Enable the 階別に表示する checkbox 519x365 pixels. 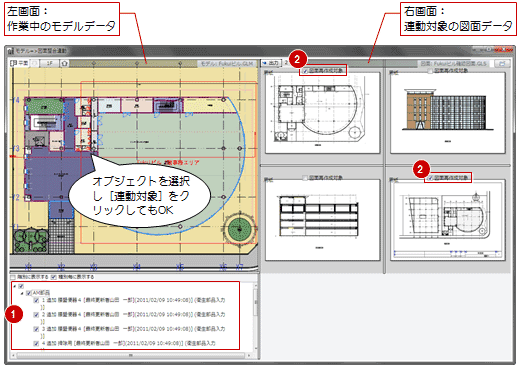(13, 277)
